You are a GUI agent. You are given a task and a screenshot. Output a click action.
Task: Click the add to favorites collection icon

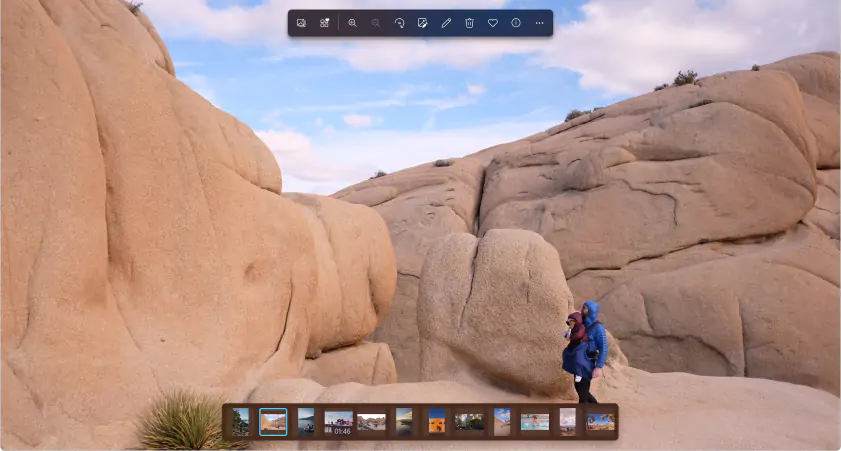pyautogui.click(x=324, y=23)
